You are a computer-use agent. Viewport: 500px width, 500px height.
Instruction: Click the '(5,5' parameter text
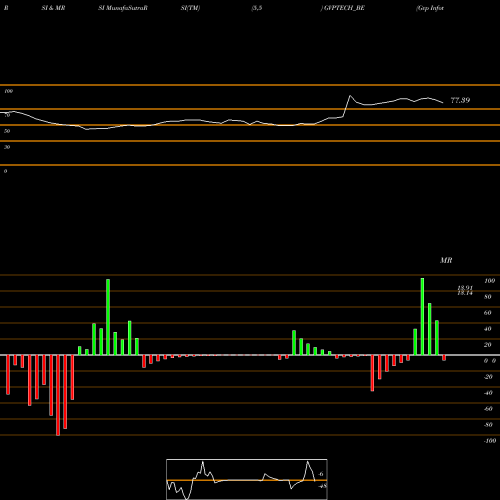click(257, 8)
